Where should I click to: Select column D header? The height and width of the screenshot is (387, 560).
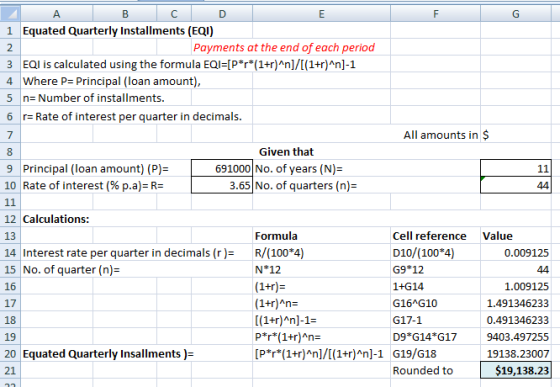pyautogui.click(x=222, y=14)
